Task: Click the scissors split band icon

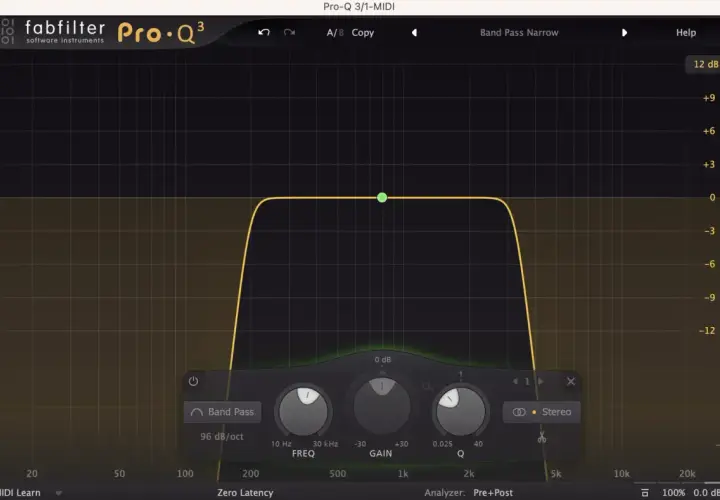Action: pos(542,437)
